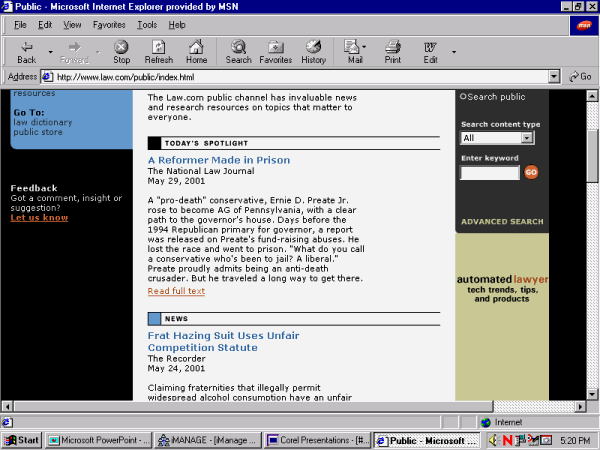Click the Windows Start button
600x450 pixels.
pyautogui.click(x=22, y=439)
